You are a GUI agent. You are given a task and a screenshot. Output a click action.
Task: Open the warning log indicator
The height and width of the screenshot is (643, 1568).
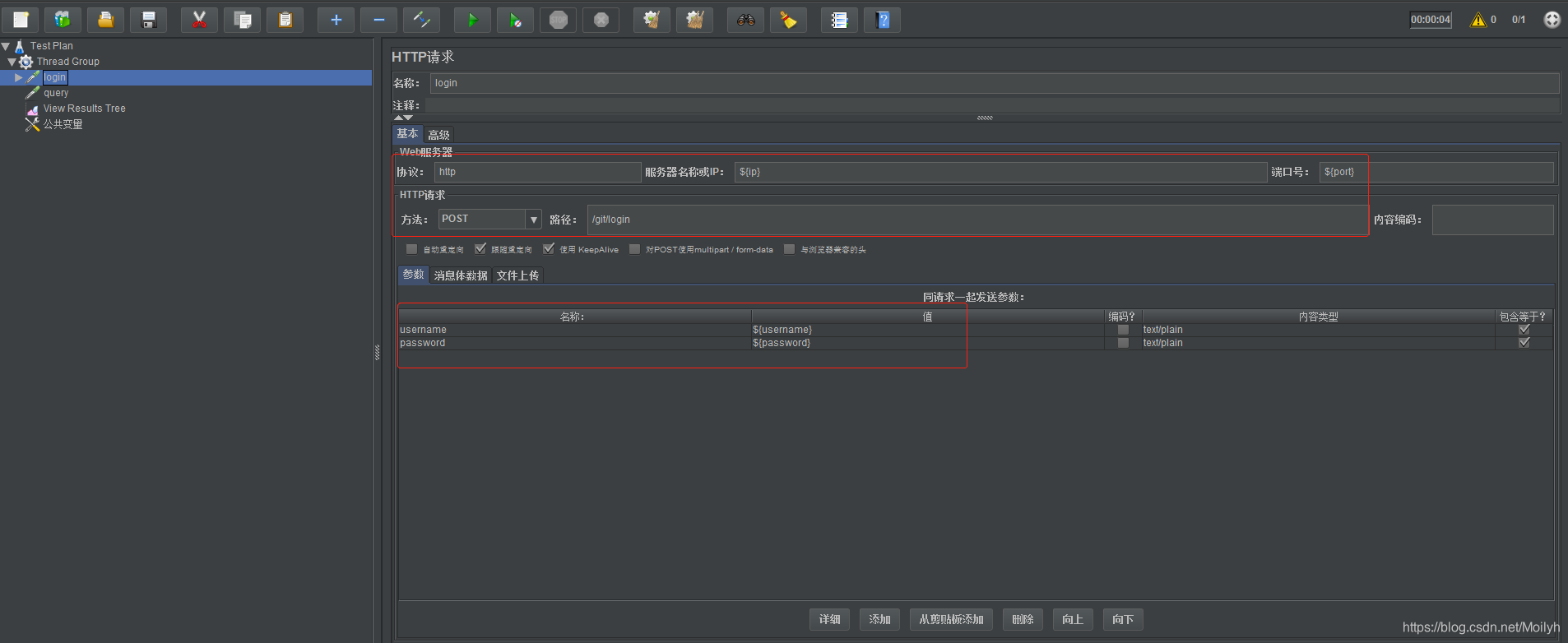(x=1478, y=20)
